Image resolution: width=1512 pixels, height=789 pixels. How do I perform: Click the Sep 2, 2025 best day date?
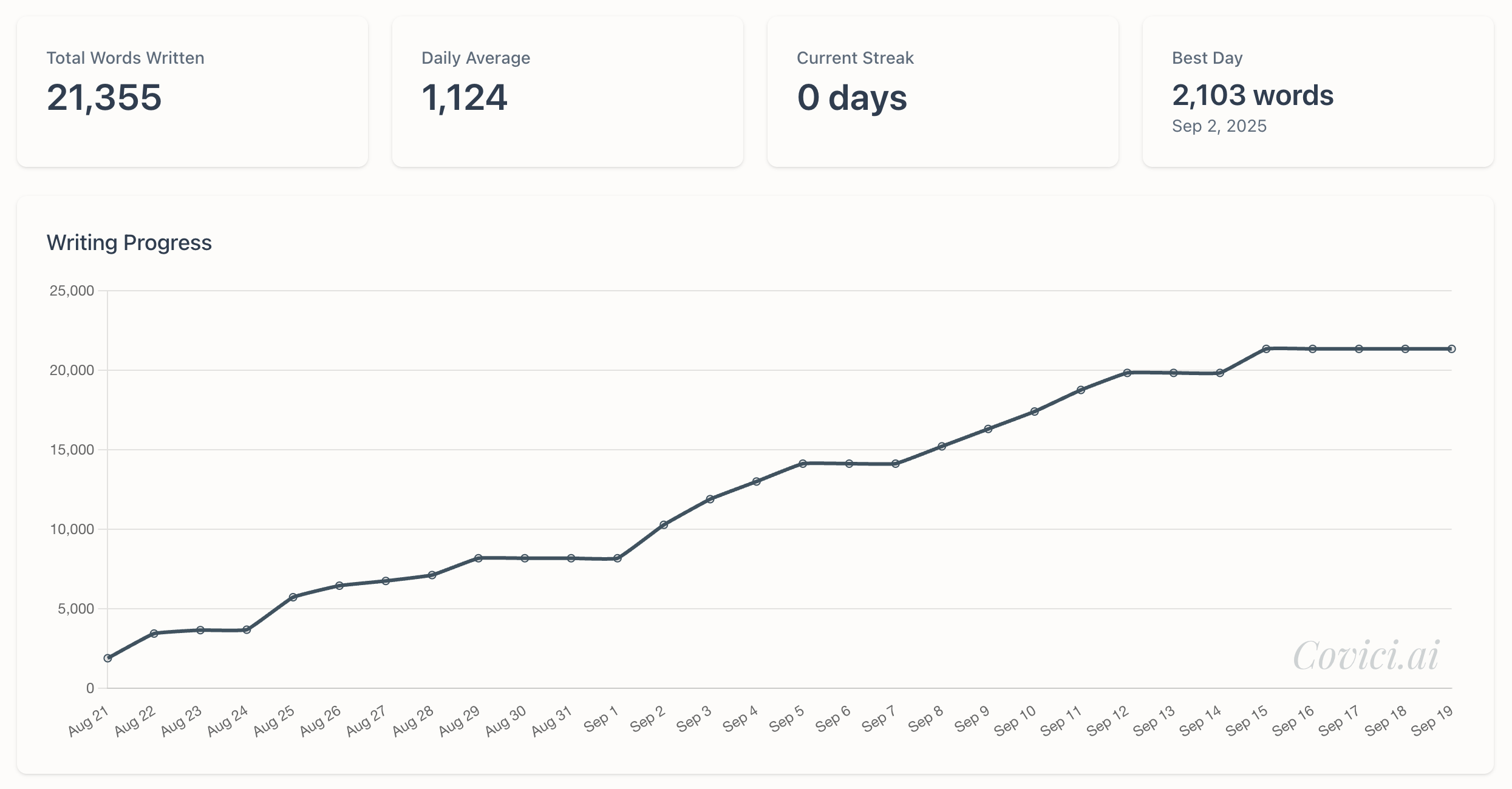click(x=1219, y=126)
